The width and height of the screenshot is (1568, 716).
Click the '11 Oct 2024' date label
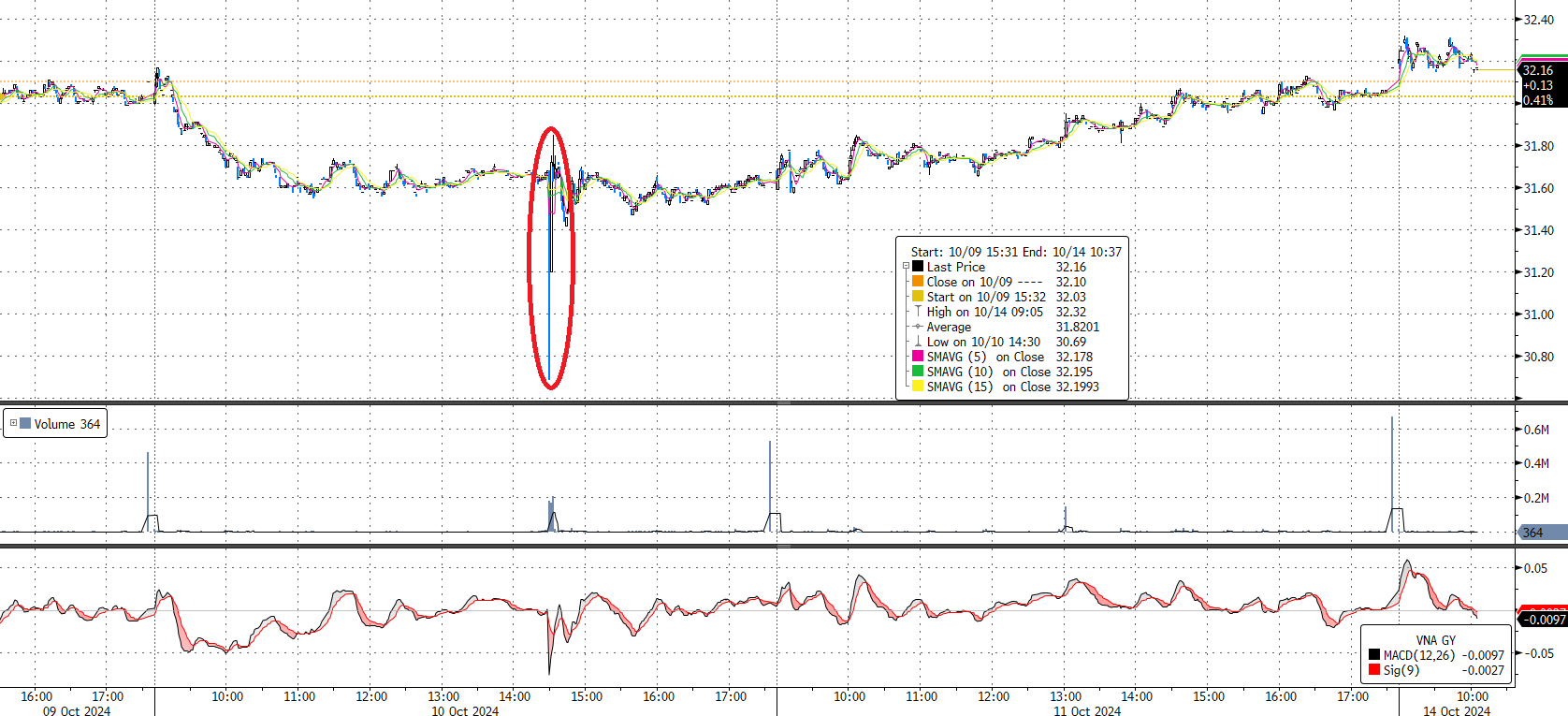[x=1087, y=710]
